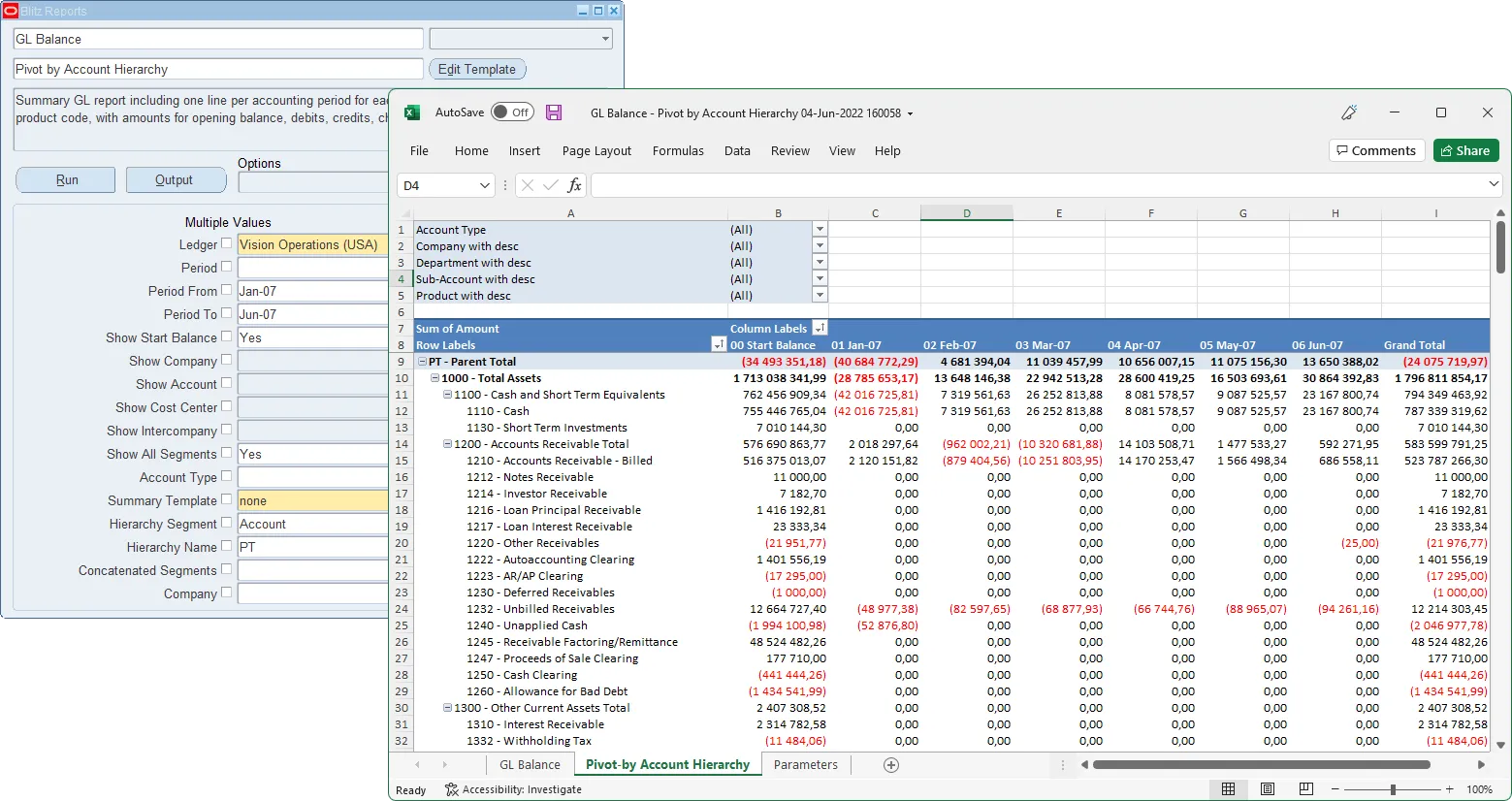Check the Period From checkbox
The width and height of the screenshot is (1512, 801).
click(226, 290)
